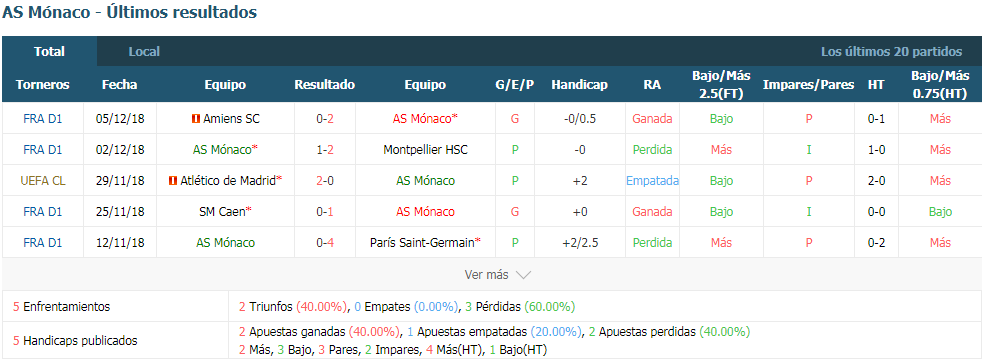Open the 0-4 result against París Saint-Germain

click(324, 243)
